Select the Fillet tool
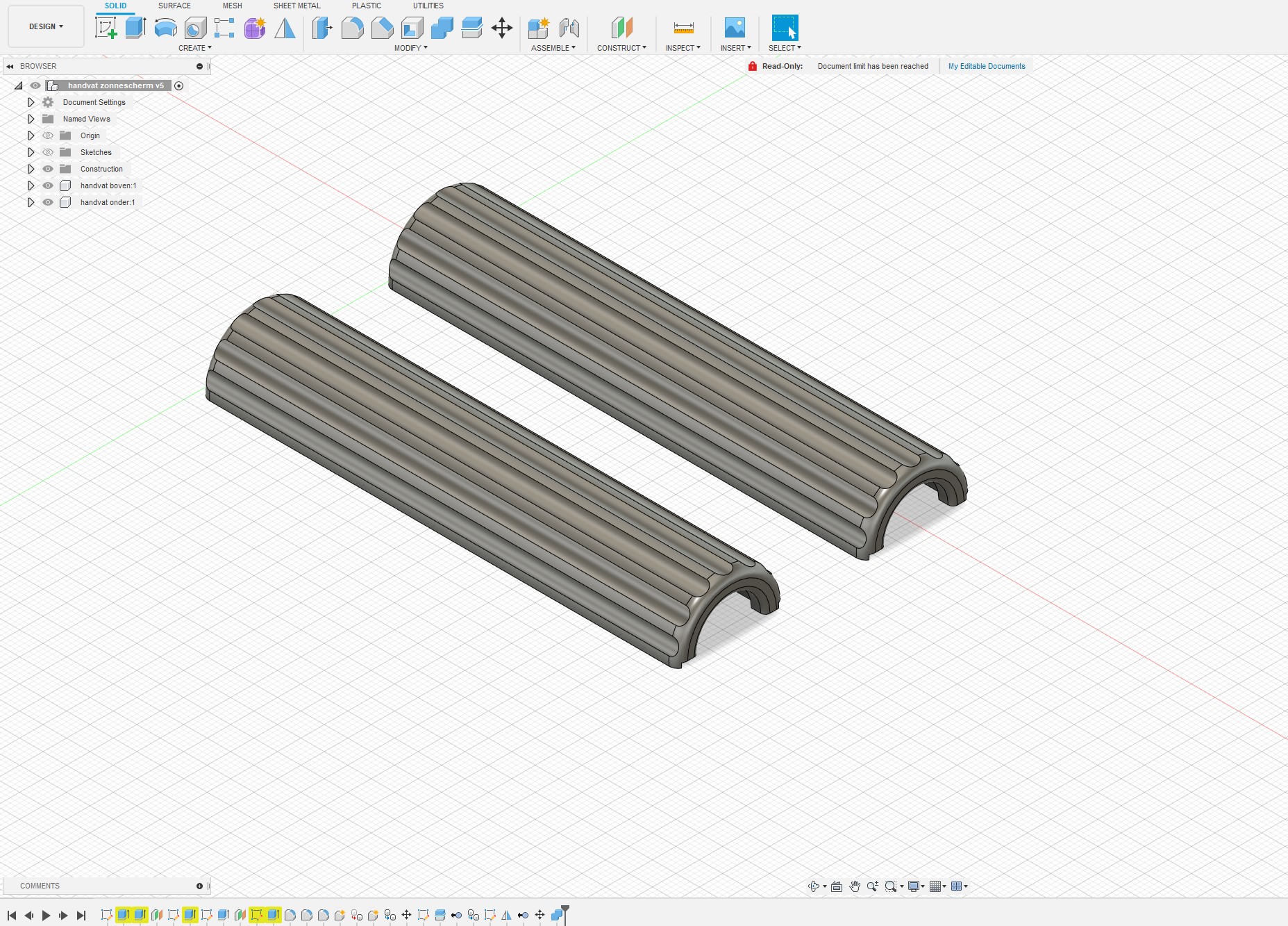 352,28
